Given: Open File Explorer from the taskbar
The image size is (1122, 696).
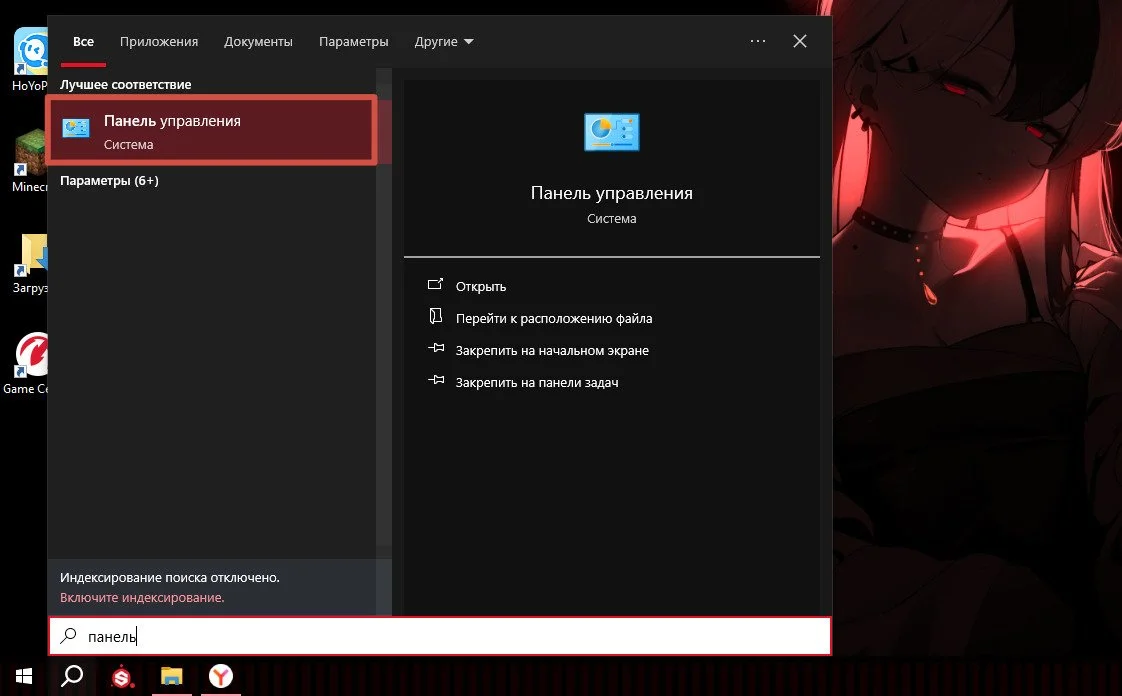Looking at the screenshot, I should point(172,676).
